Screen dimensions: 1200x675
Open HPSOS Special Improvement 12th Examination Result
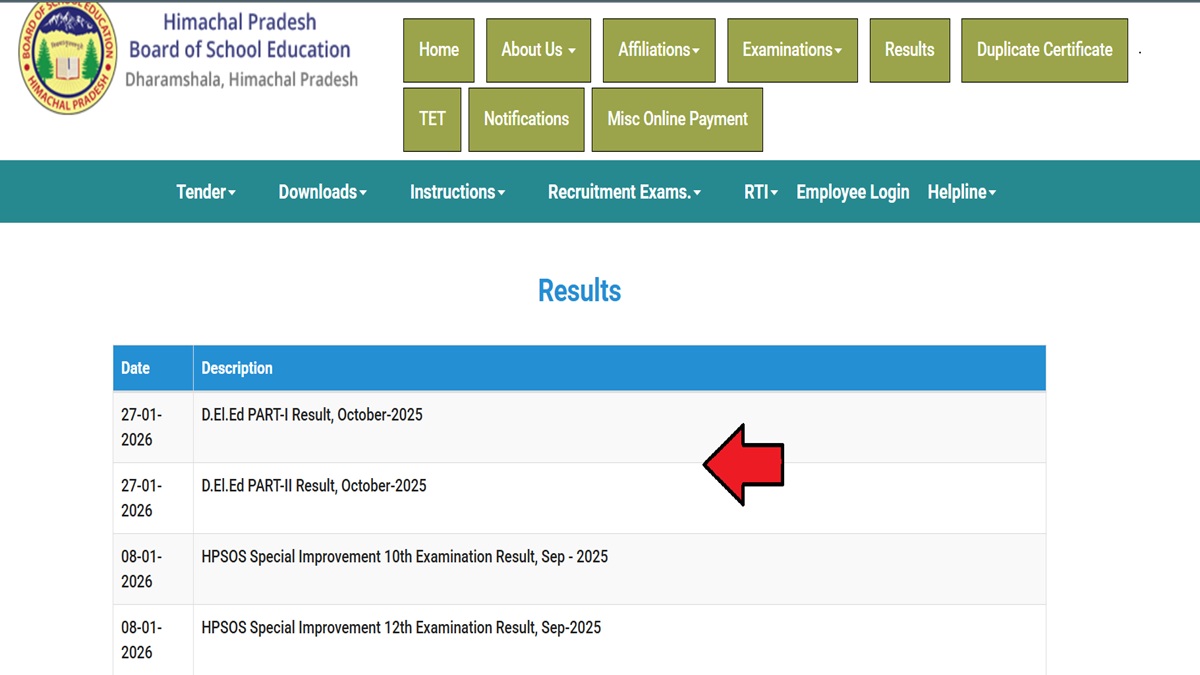[x=402, y=627]
